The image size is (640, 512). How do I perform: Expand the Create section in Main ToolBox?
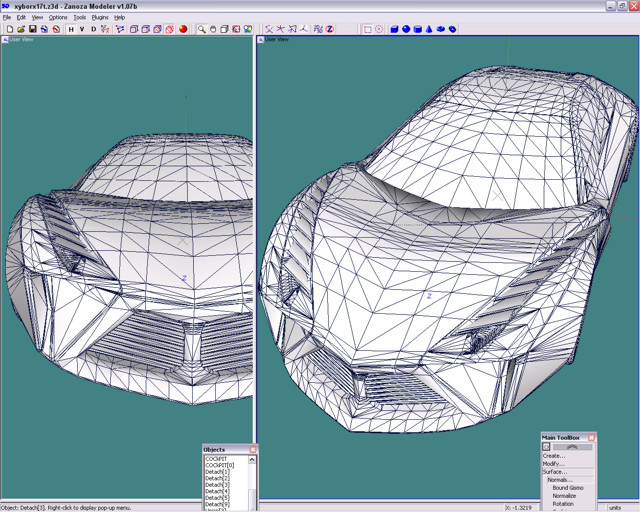pyautogui.click(x=554, y=456)
